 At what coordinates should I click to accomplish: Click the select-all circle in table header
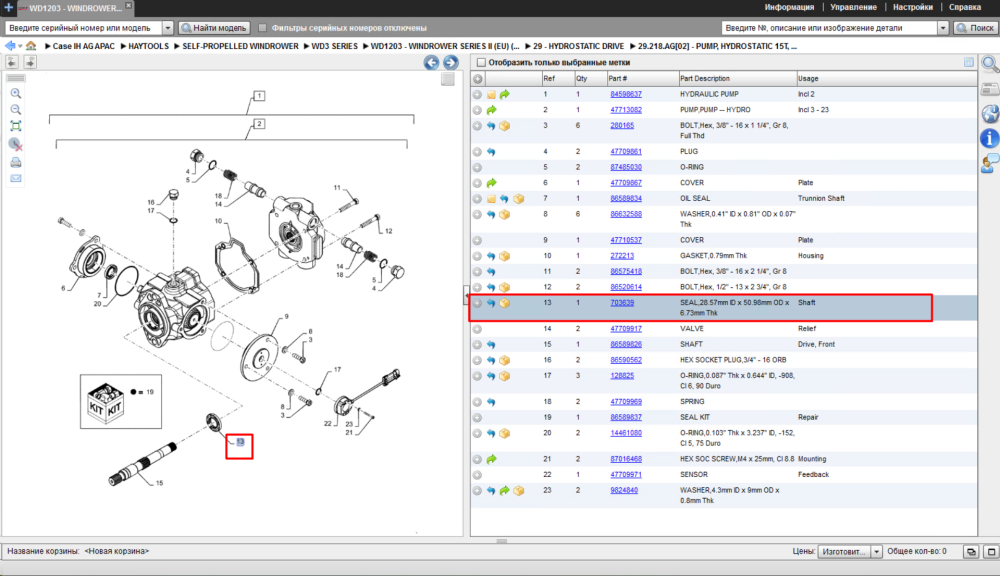pyautogui.click(x=477, y=79)
